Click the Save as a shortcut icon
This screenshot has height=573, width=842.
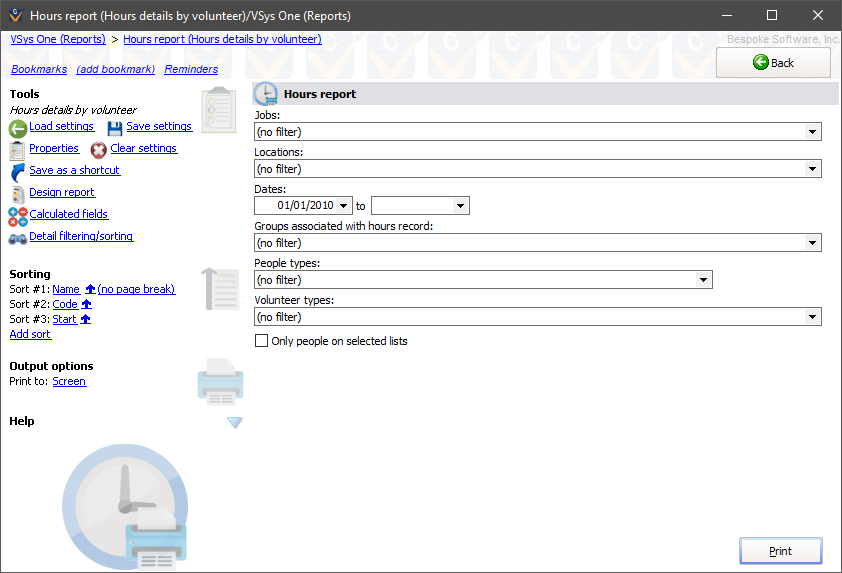pos(18,171)
